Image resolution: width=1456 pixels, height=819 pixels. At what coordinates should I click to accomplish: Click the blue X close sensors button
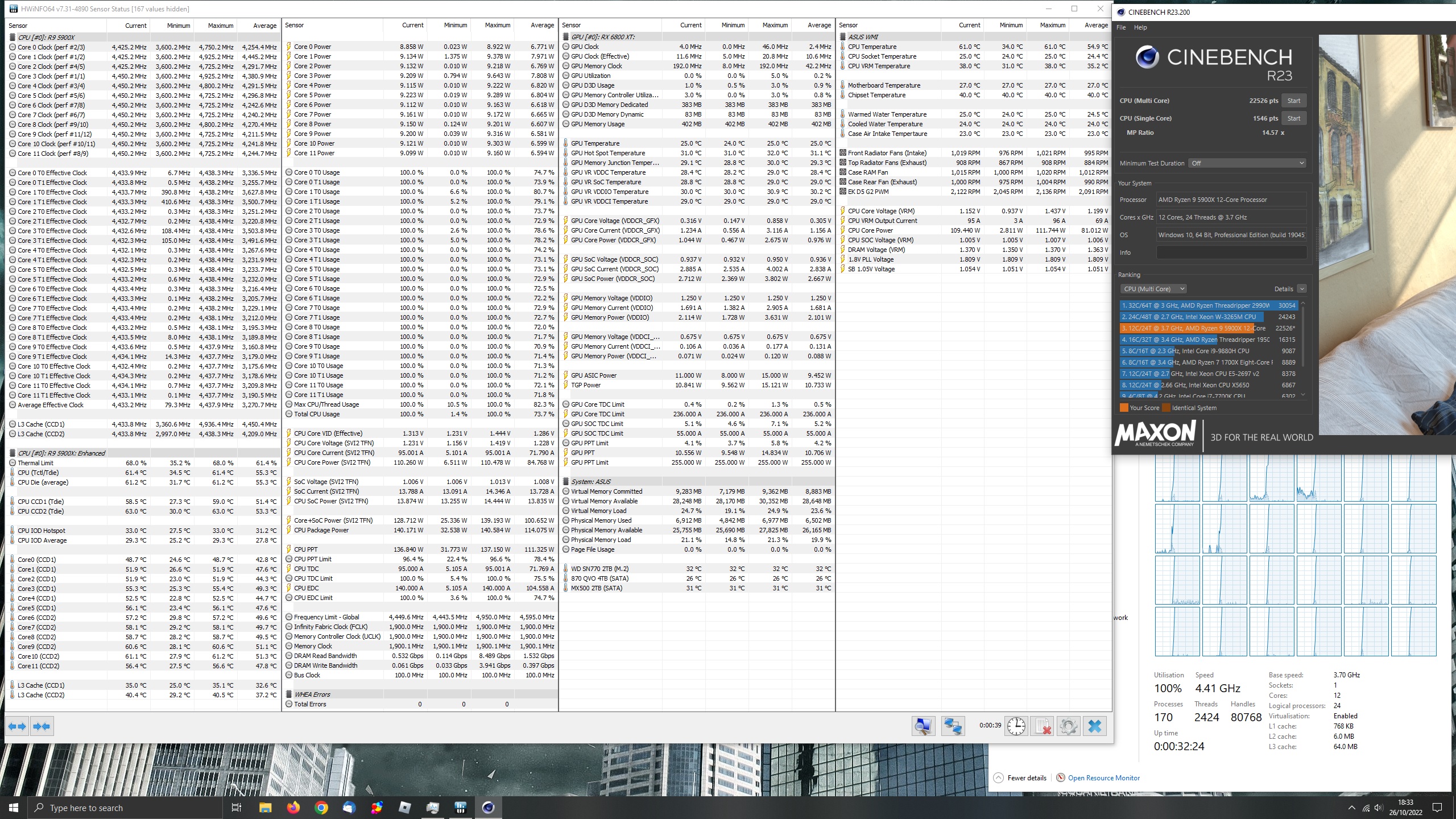1094,726
